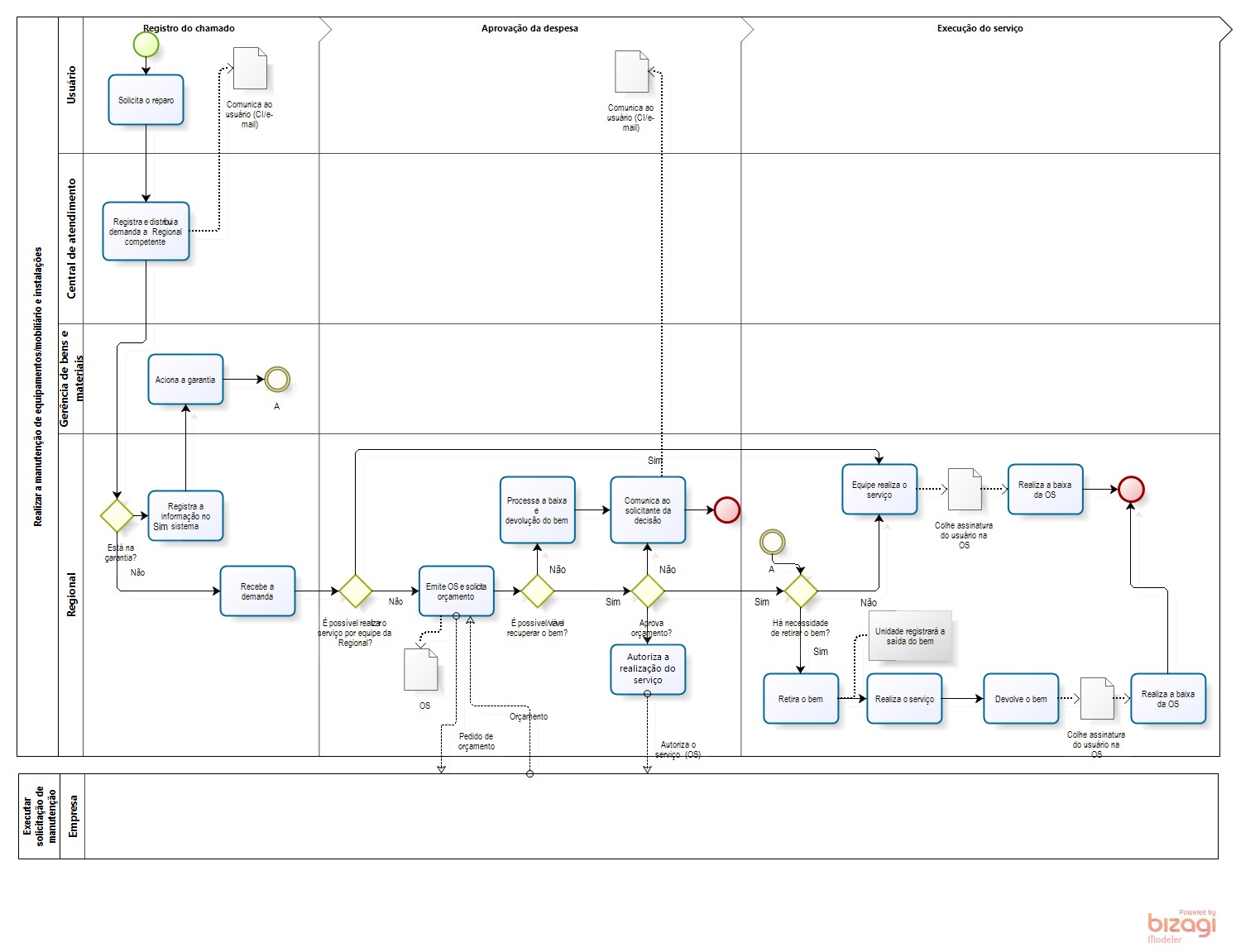Select the 'Há necessidade de retirar o bem?' gateway
The height and width of the screenshot is (952, 1236).
800,591
